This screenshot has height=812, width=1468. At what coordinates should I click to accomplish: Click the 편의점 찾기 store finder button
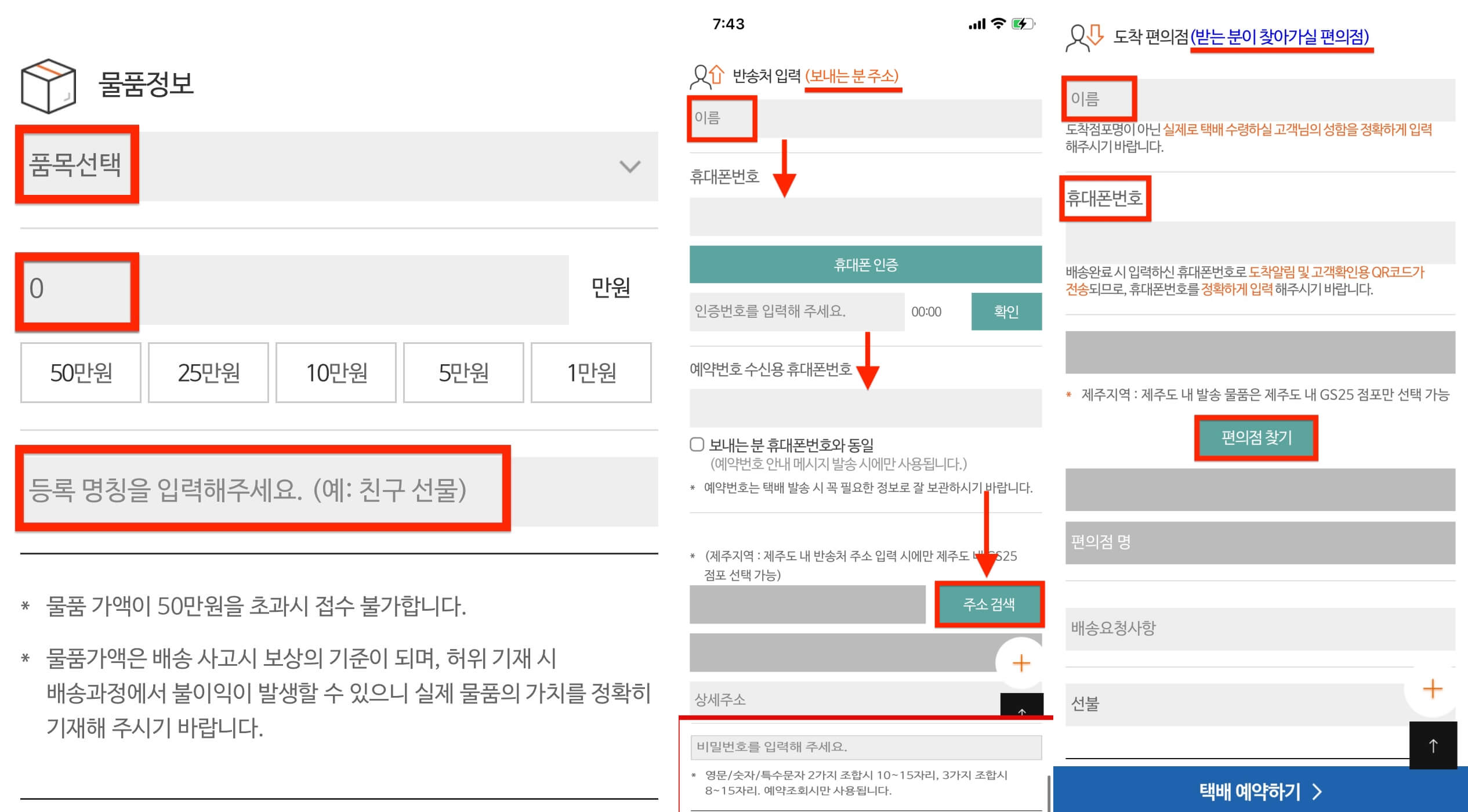point(1256,438)
